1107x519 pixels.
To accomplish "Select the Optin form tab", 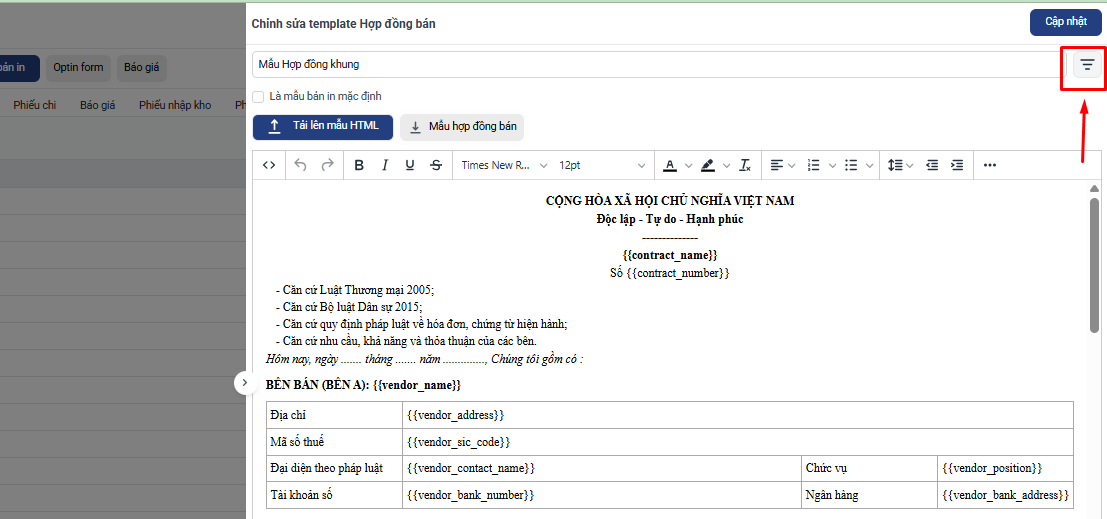I will [79, 68].
